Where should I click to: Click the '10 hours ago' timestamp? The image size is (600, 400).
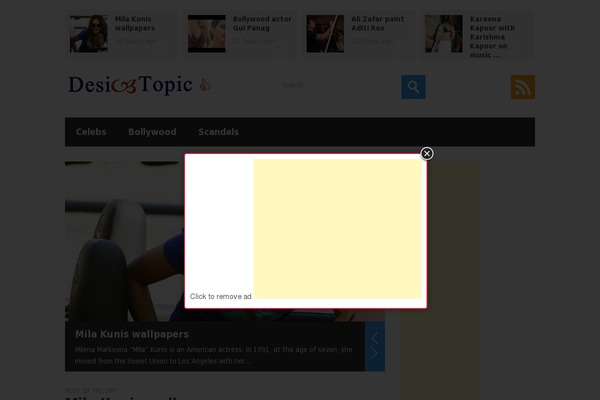[x=135, y=41]
